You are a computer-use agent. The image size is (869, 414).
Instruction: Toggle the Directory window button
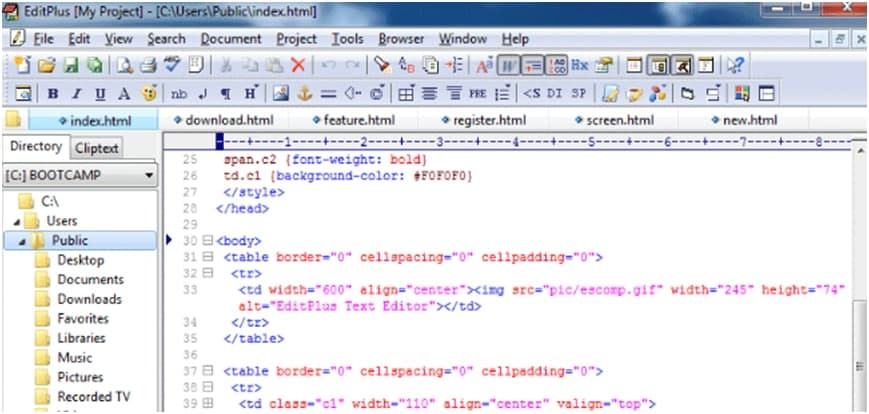[658, 67]
